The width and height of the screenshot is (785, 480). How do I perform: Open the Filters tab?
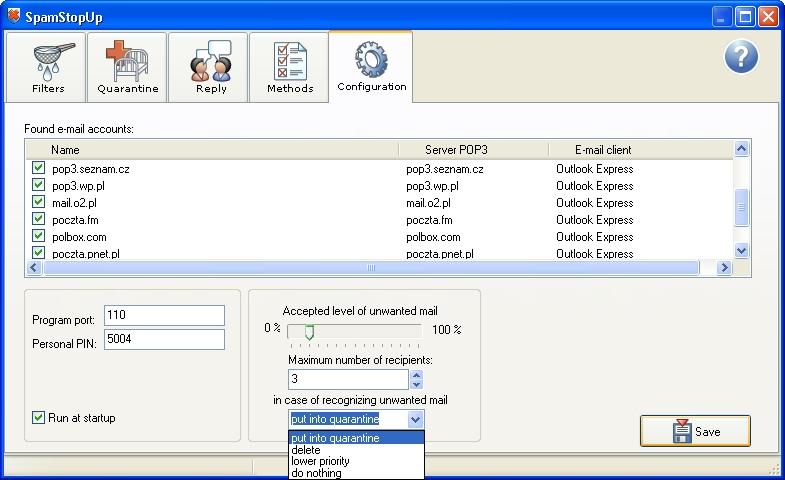(46, 67)
